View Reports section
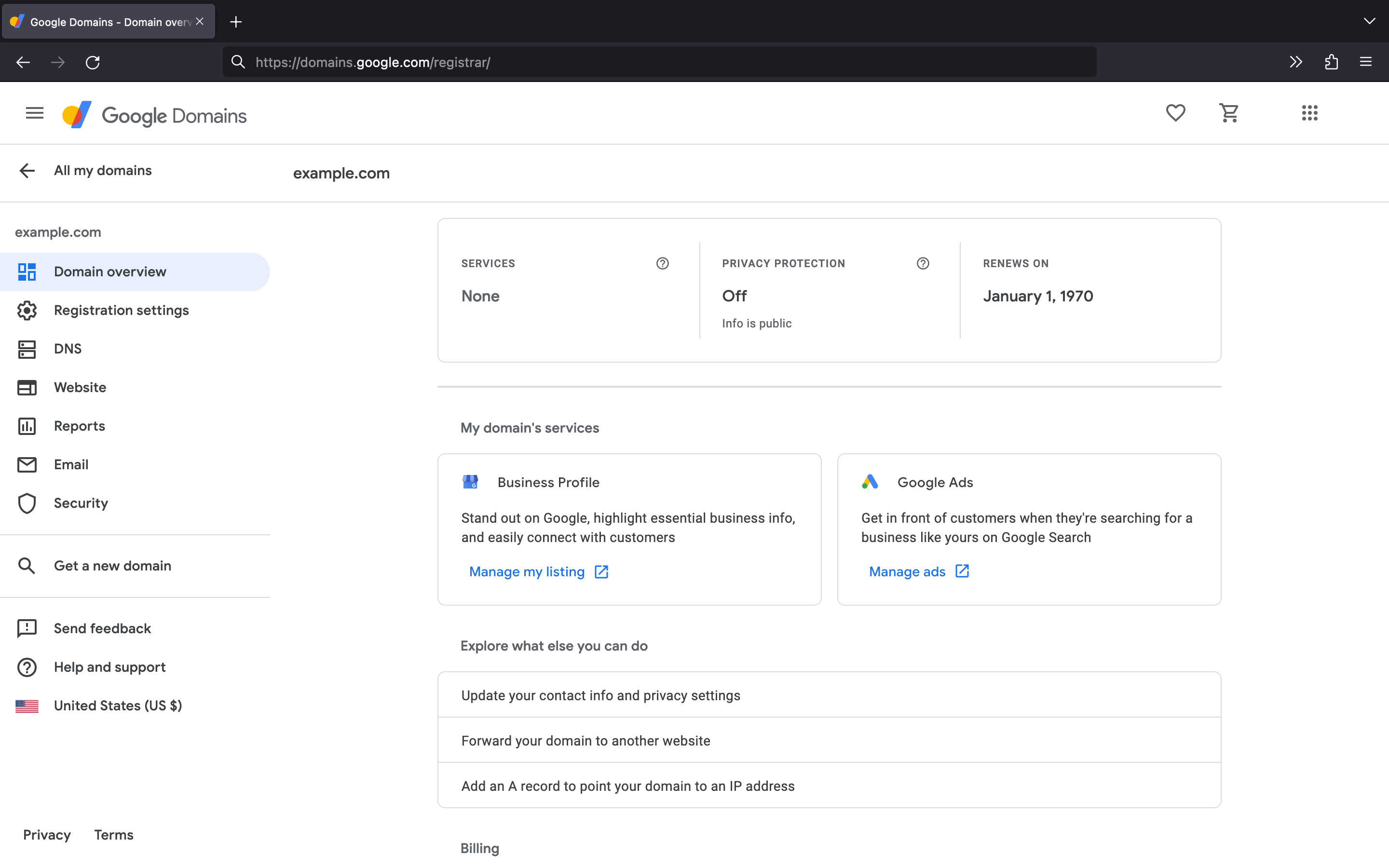This screenshot has height=868, width=1389. tap(79, 425)
